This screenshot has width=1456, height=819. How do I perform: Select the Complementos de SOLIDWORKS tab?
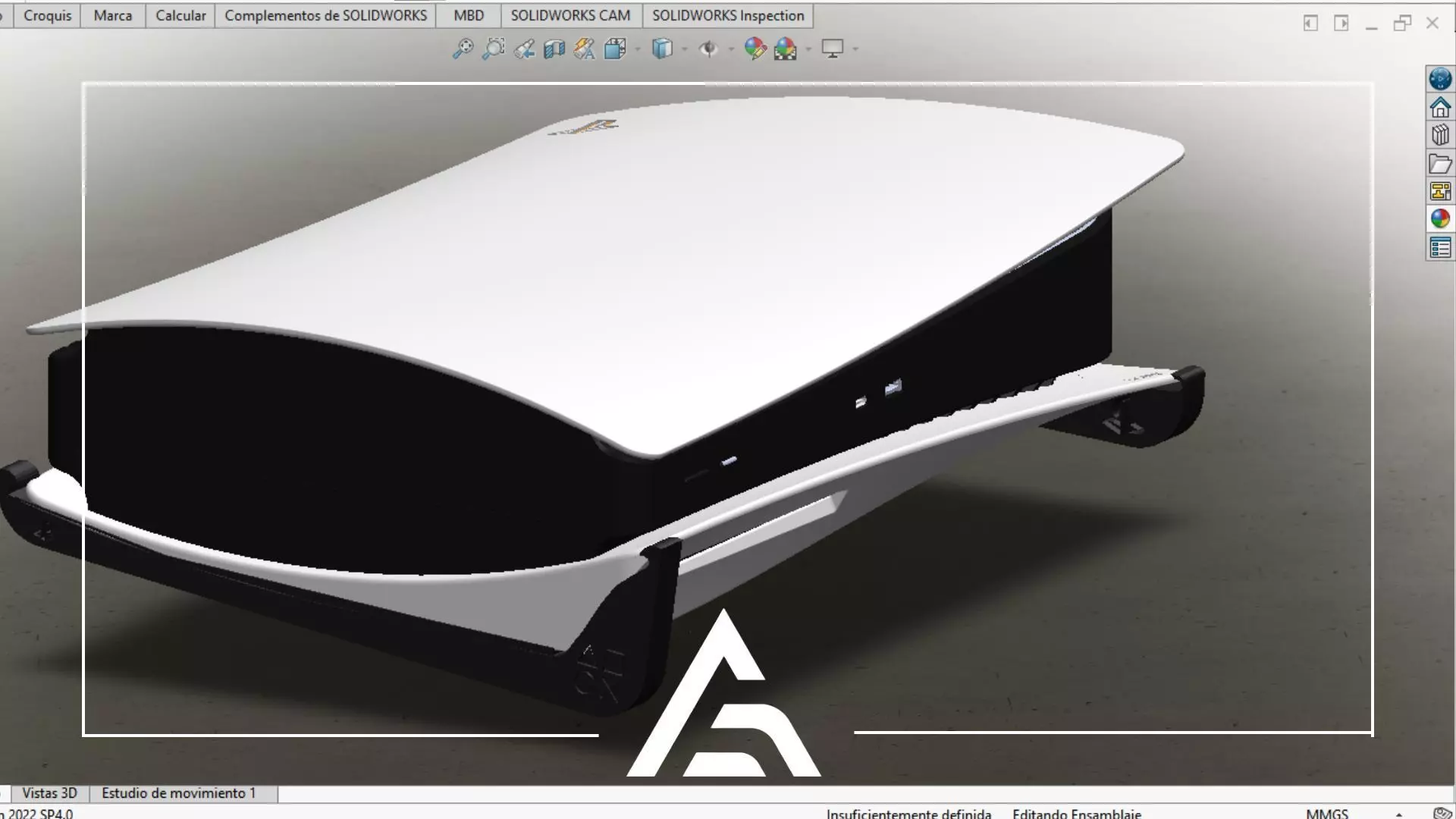326,16
